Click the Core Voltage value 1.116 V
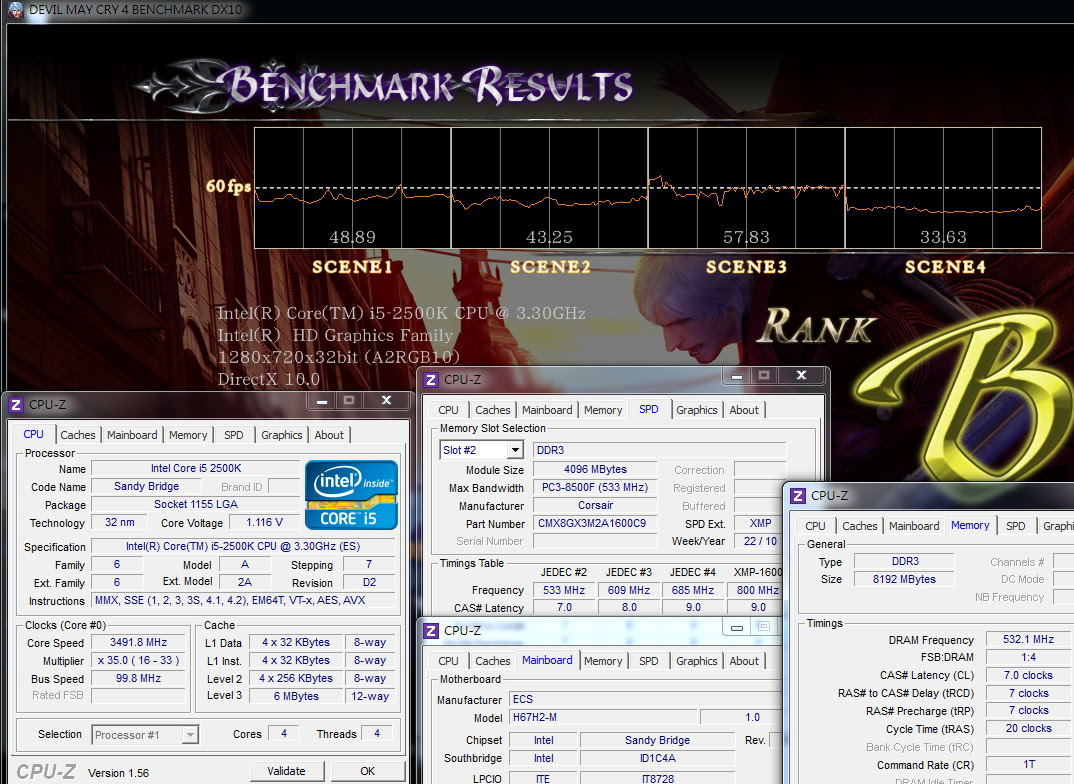The width and height of the screenshot is (1074, 784). tap(264, 522)
